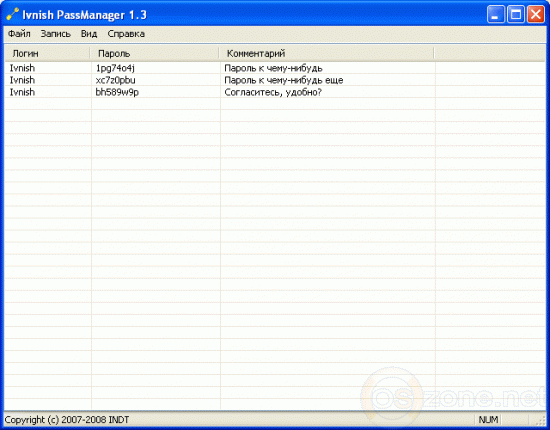Click the NUM status bar indicator
550x430 pixels.
488,419
